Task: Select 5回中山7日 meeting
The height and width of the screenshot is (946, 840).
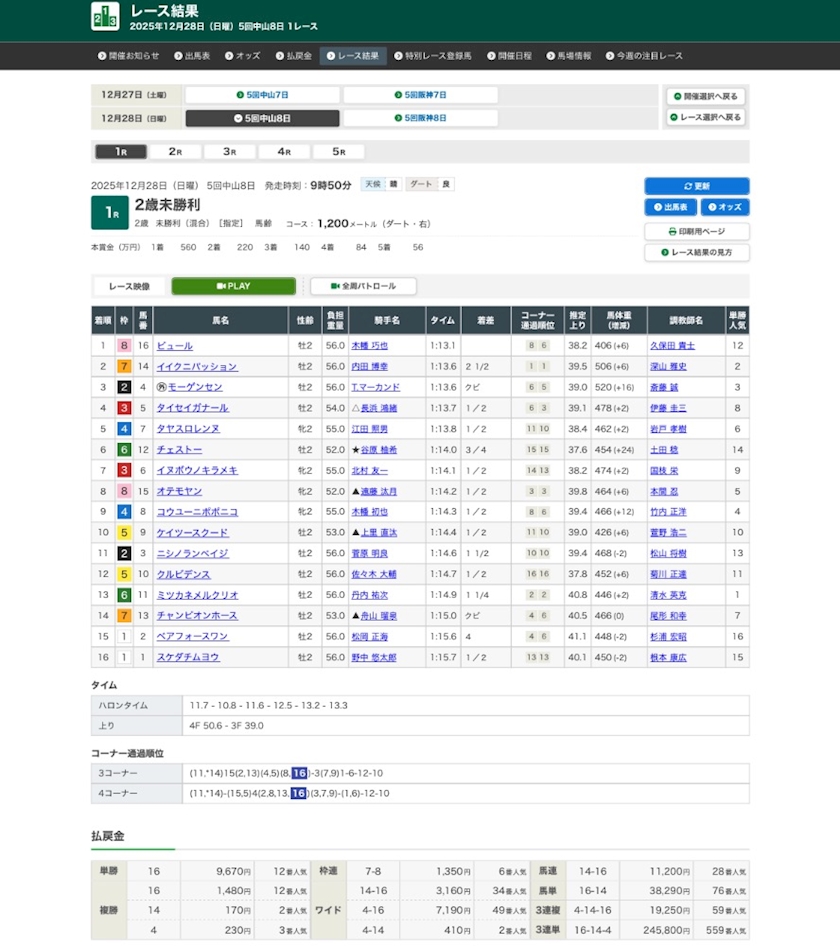Action: pyautogui.click(x=262, y=95)
